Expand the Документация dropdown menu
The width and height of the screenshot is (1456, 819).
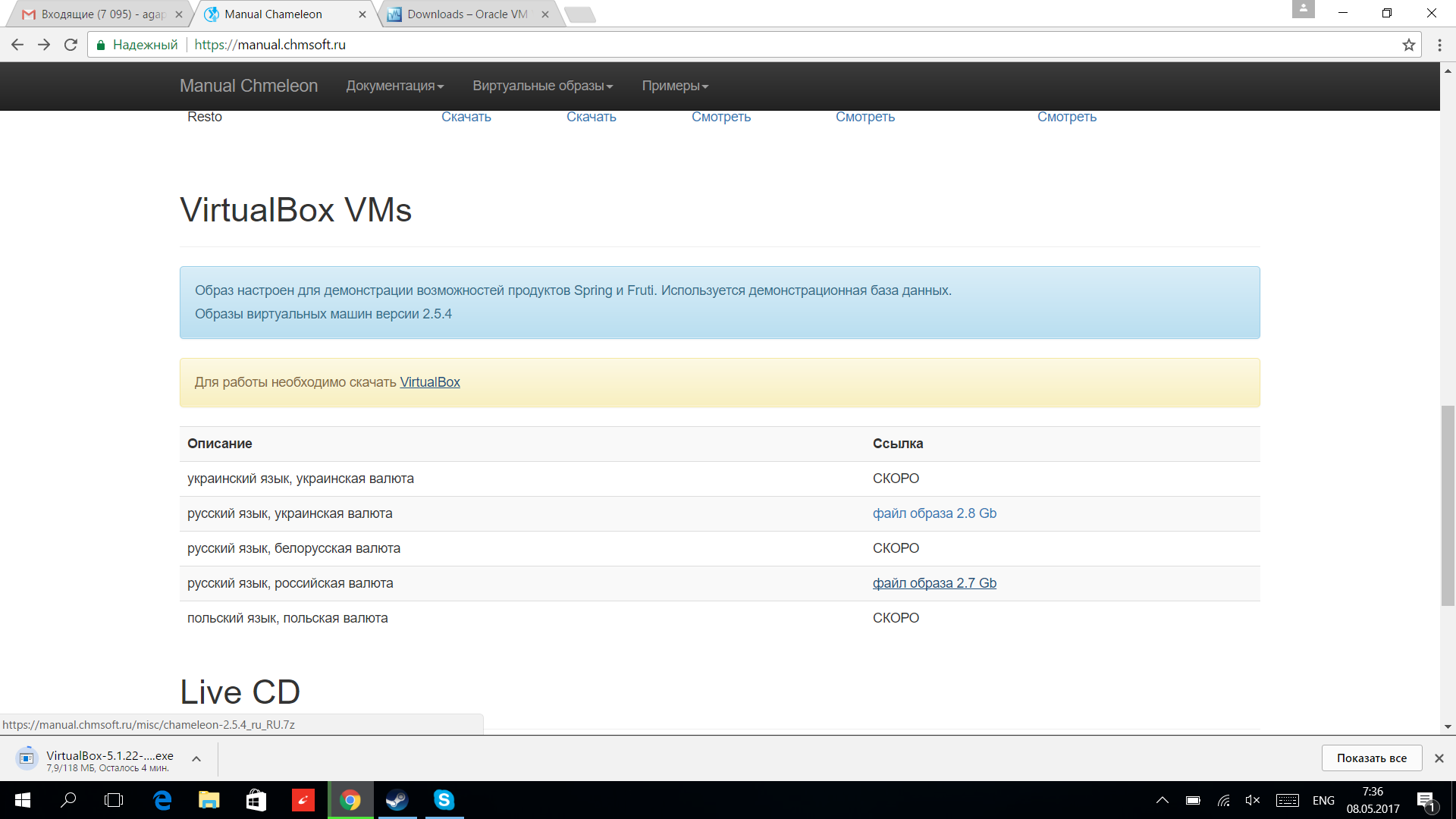pos(394,86)
